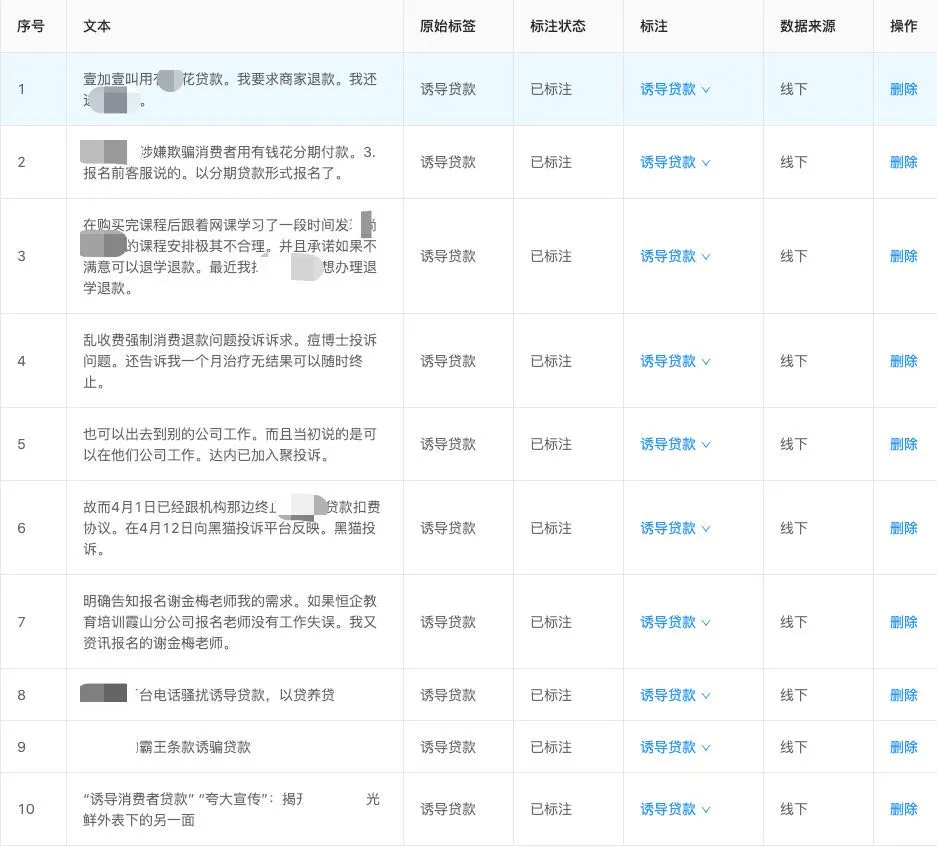Screen dimensions: 937x847
Task: Click 已标注 status in row 7
Action: coord(551,622)
